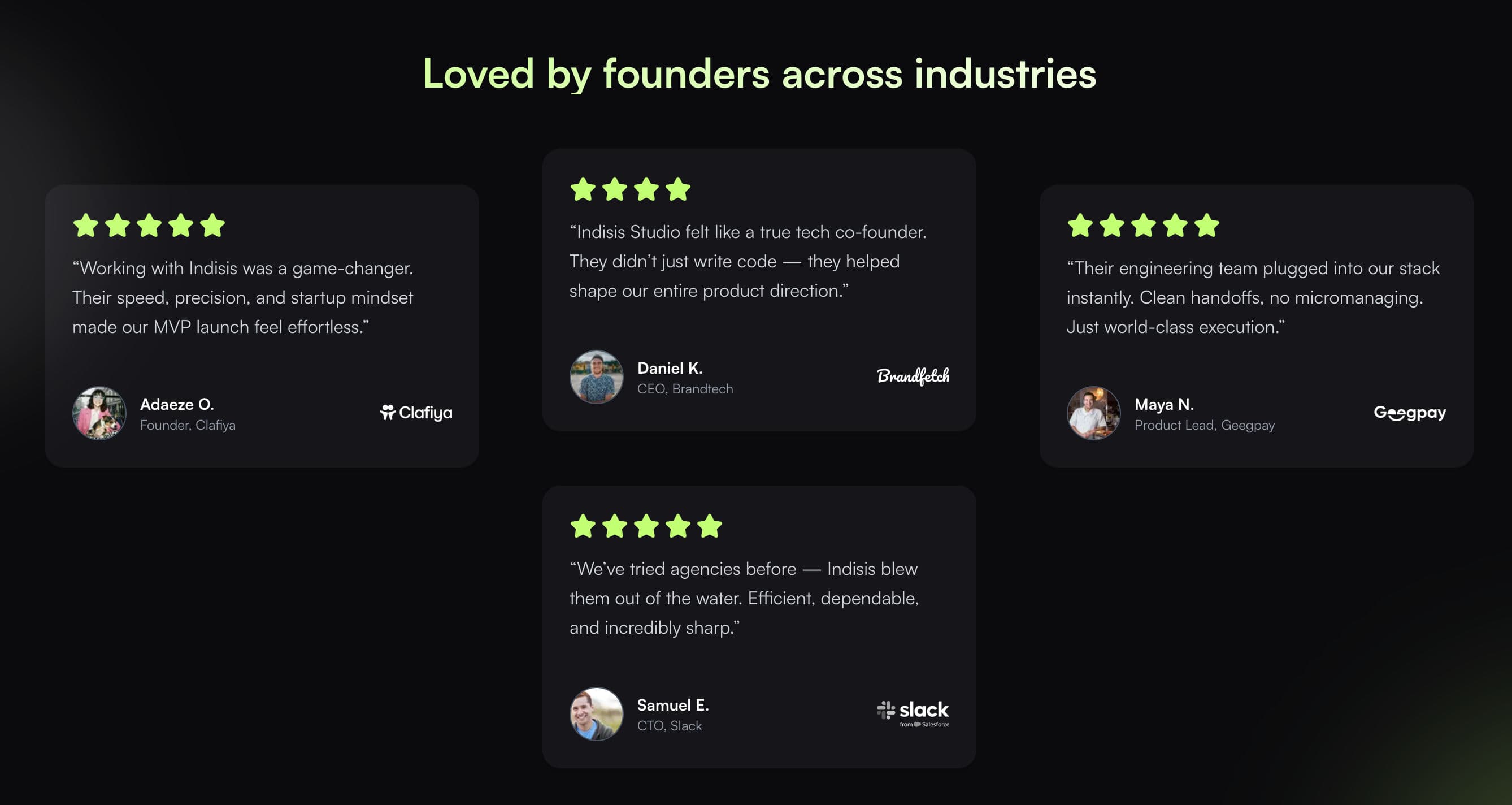This screenshot has height=805, width=1512.
Task: Select Samuel E.'s avatar image
Action: coord(596,713)
